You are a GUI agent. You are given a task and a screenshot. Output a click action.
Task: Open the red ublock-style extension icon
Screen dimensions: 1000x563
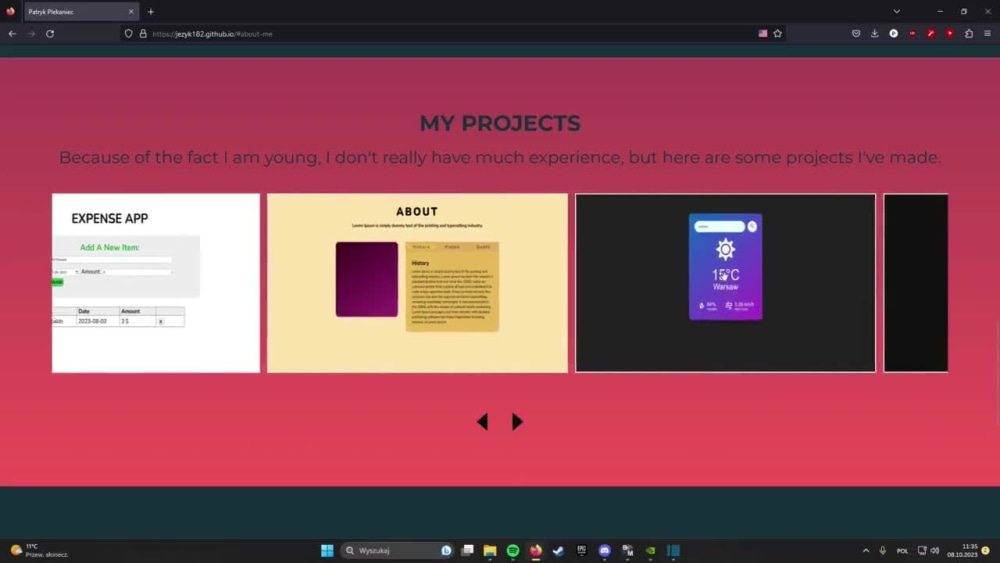[x=913, y=33]
